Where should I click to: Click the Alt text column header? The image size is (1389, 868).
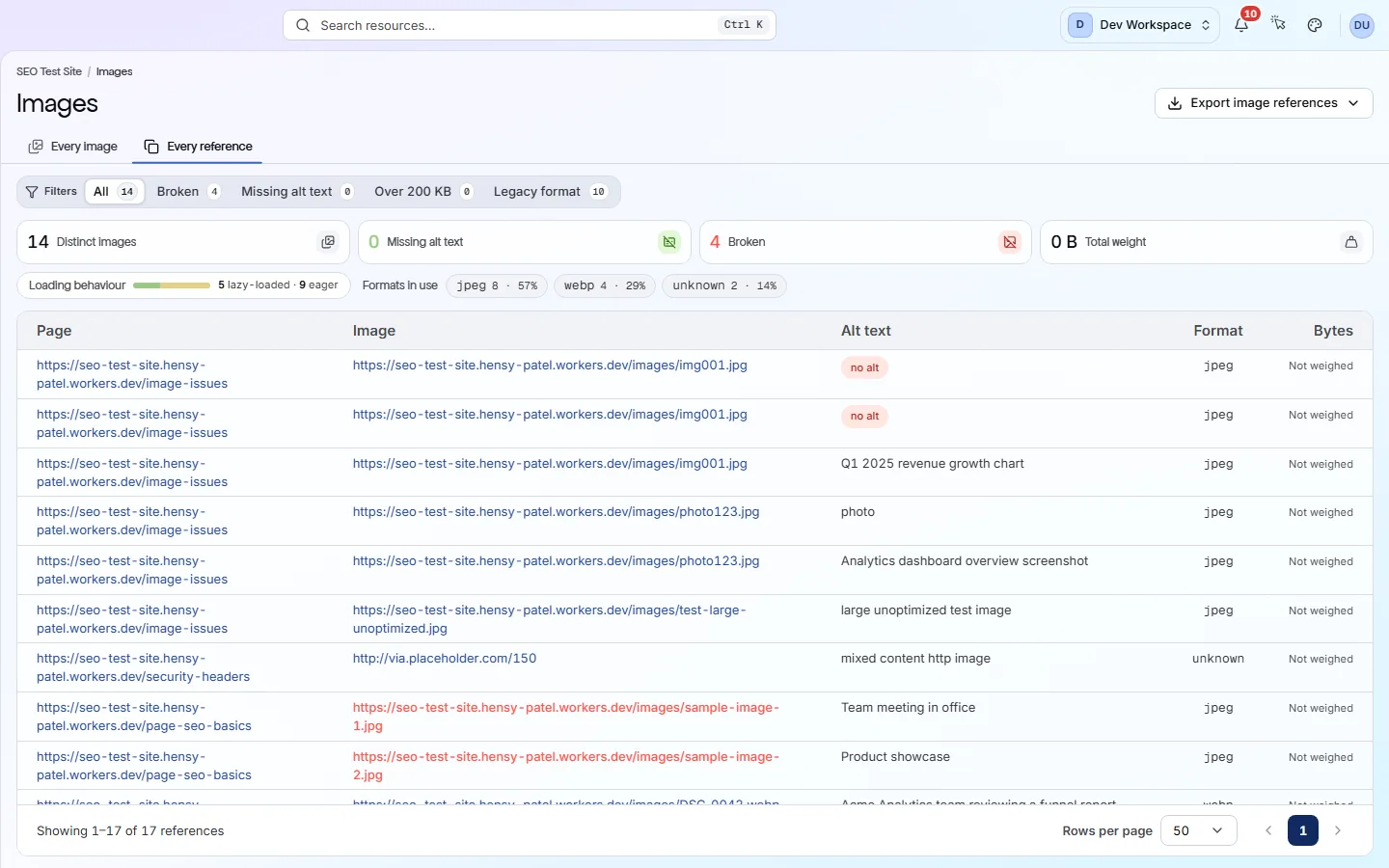(866, 331)
